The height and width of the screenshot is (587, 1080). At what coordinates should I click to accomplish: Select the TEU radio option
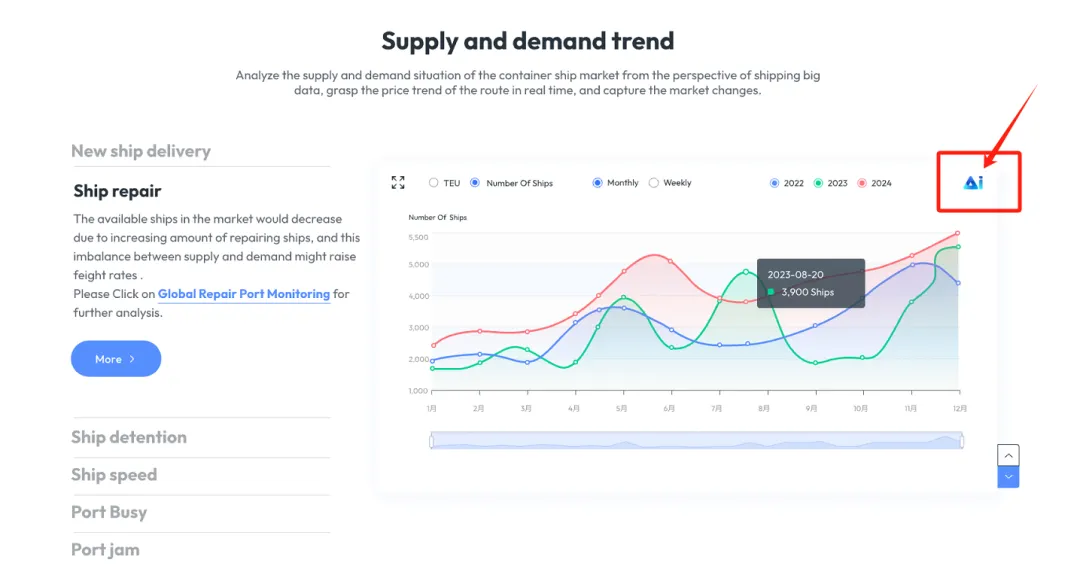point(444,183)
